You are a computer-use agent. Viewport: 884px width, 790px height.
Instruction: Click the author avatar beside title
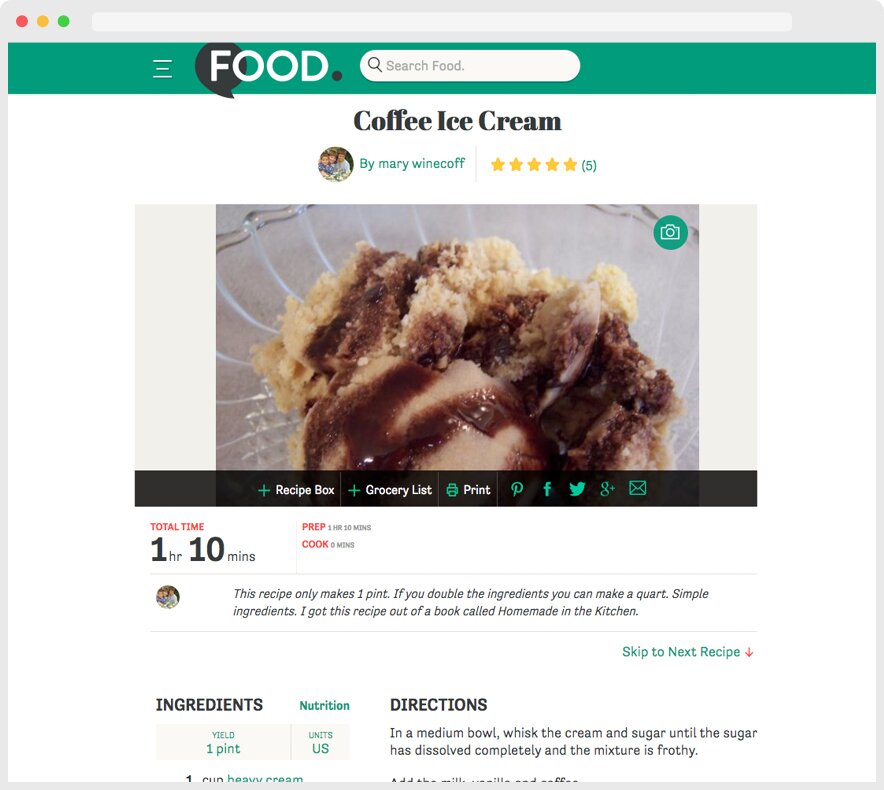[335, 164]
